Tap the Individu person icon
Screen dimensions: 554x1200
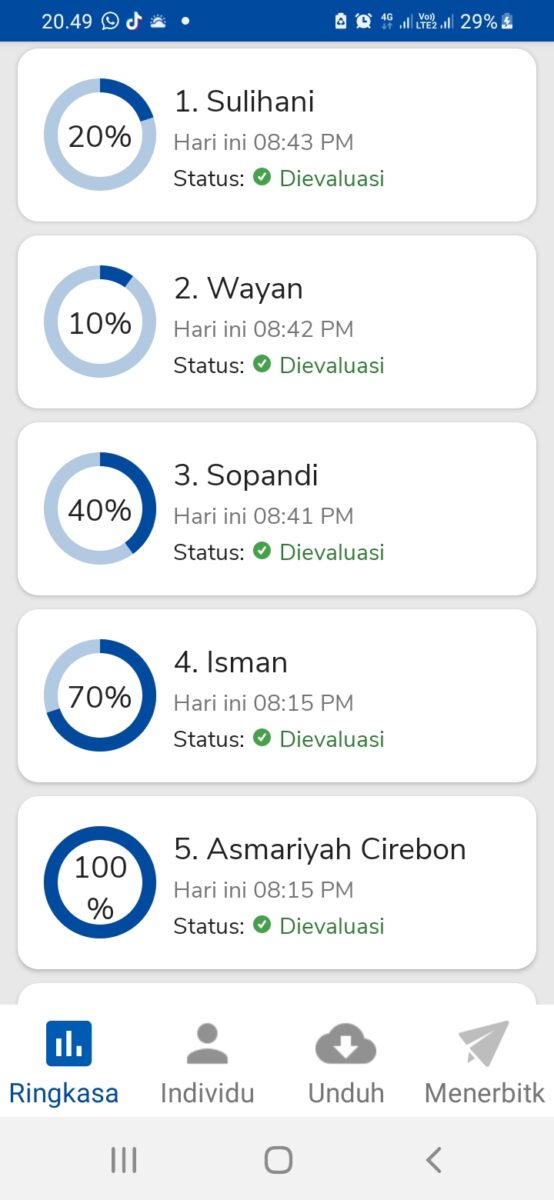click(207, 1044)
